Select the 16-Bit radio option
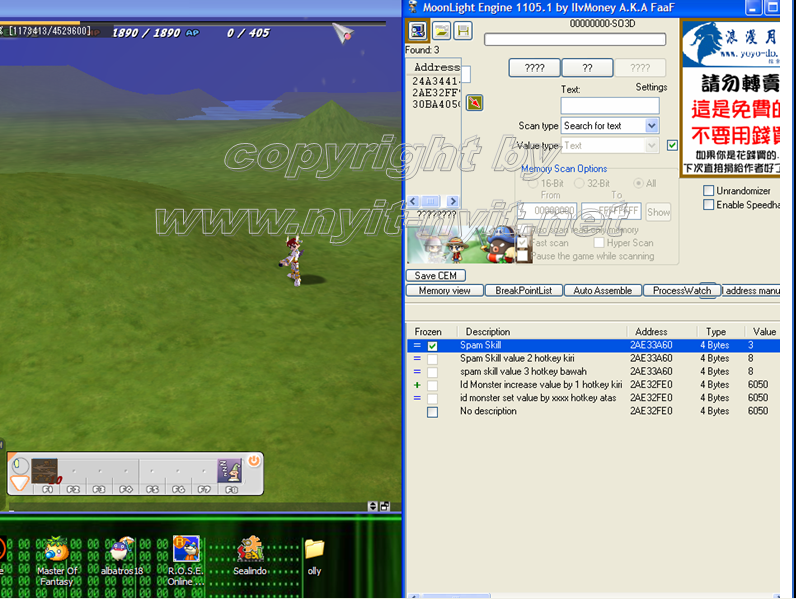The height and width of the screenshot is (600, 796). pyautogui.click(x=533, y=183)
